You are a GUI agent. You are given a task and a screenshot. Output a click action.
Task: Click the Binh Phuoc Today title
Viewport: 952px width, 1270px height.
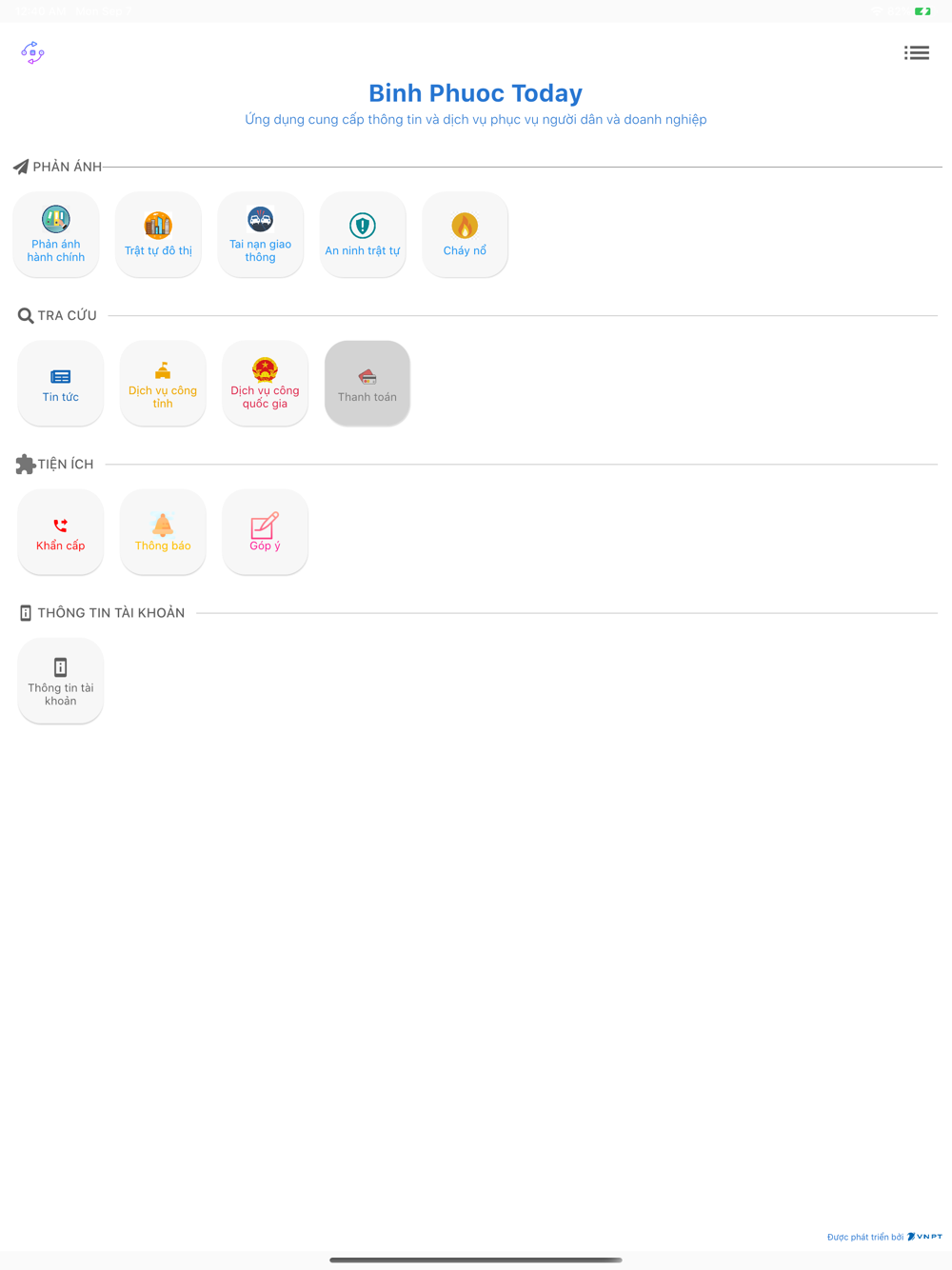click(475, 93)
